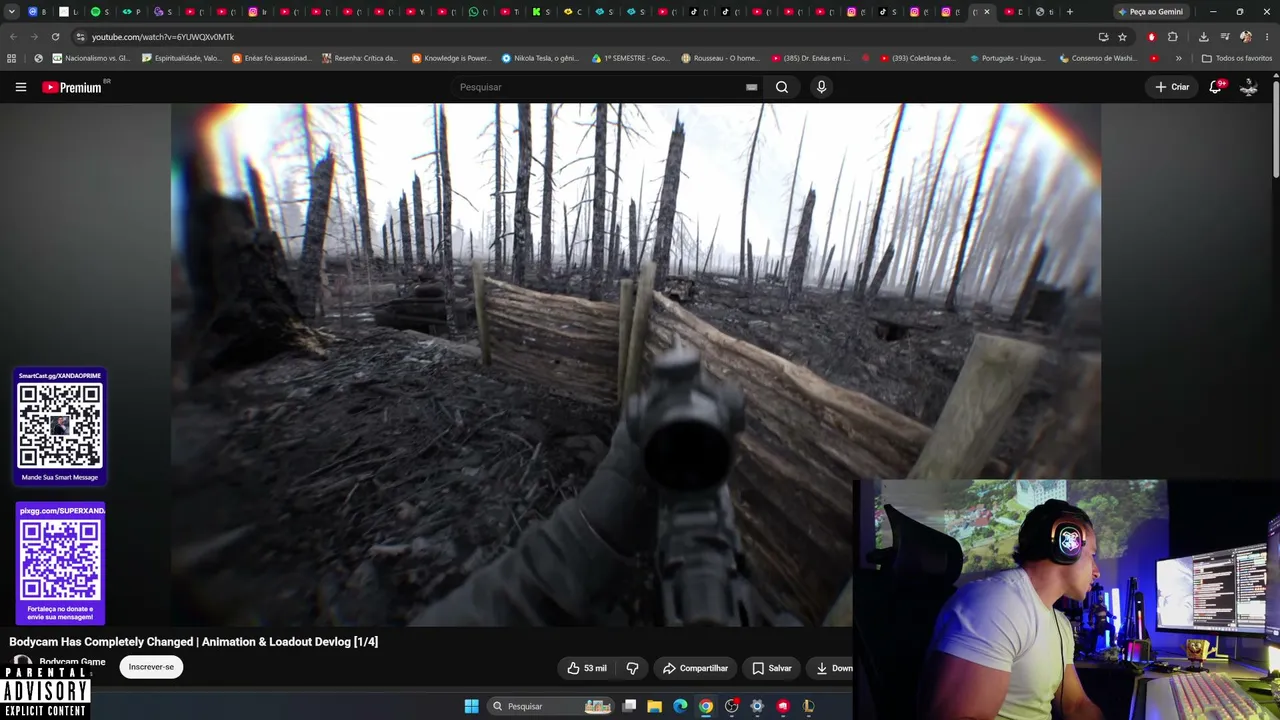
Task: Click the YouTube search magnifier button
Action: (x=782, y=87)
